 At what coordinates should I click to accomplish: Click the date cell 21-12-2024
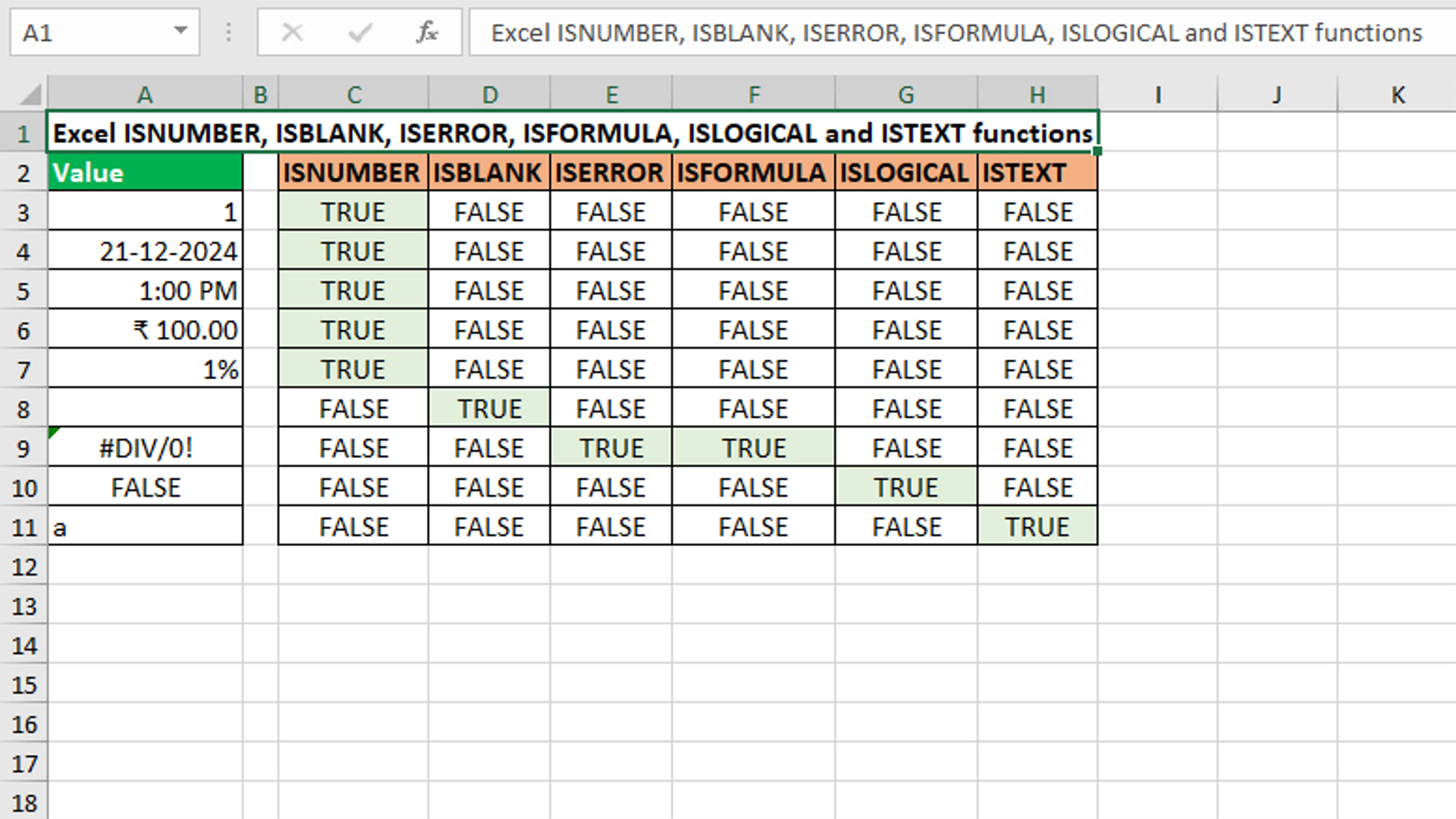pos(145,251)
